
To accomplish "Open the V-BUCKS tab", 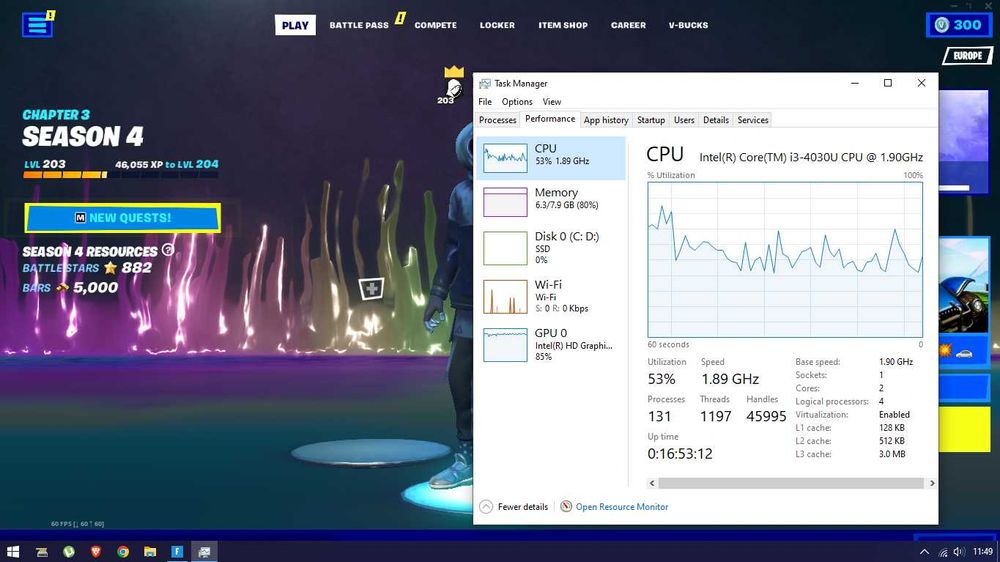I will click(x=688, y=26).
